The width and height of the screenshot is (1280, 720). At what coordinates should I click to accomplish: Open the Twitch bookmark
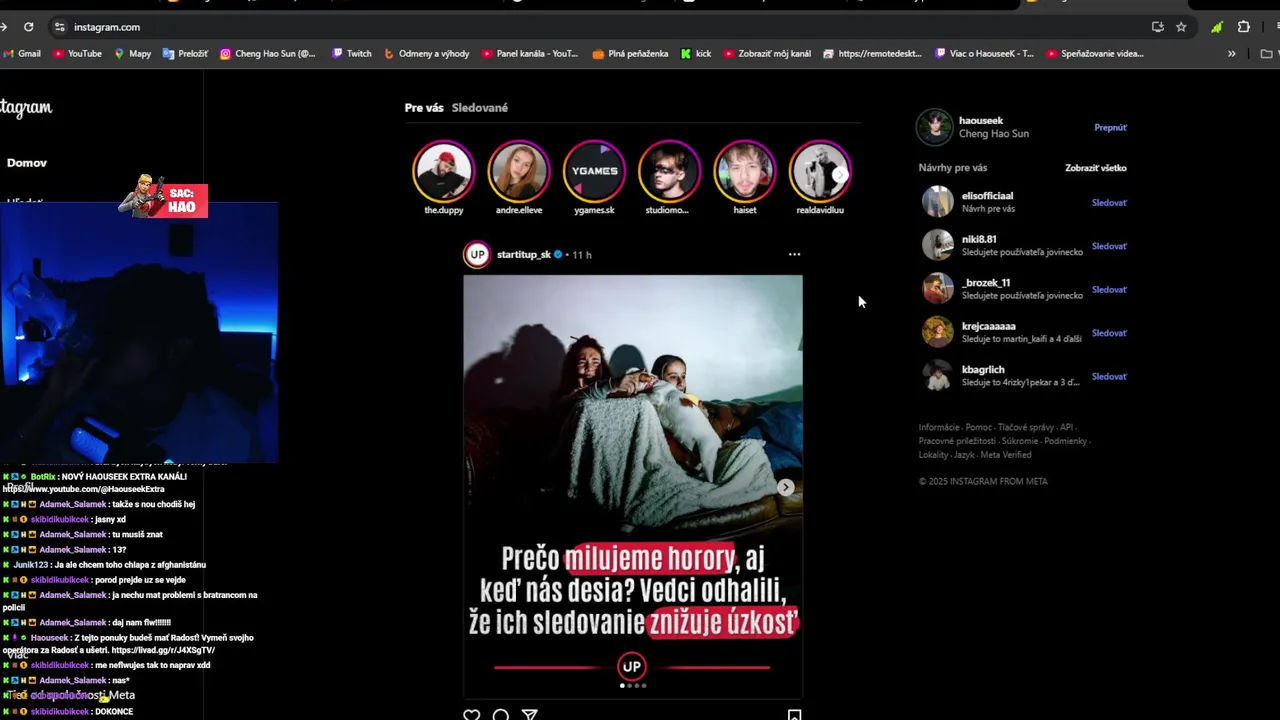[352, 54]
